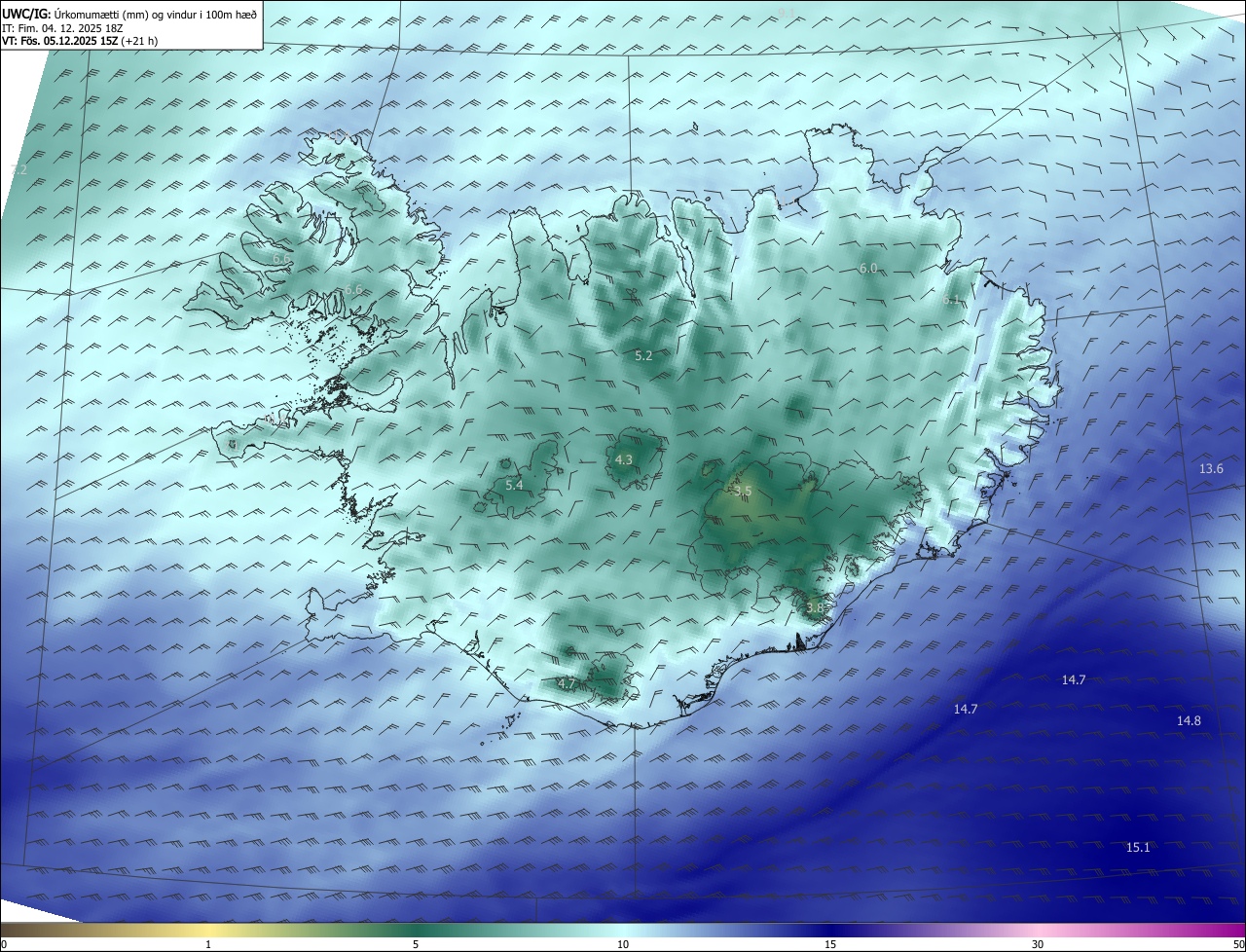Click the '15' tick label on the color scale
This screenshot has height=952, width=1246.
(830, 945)
